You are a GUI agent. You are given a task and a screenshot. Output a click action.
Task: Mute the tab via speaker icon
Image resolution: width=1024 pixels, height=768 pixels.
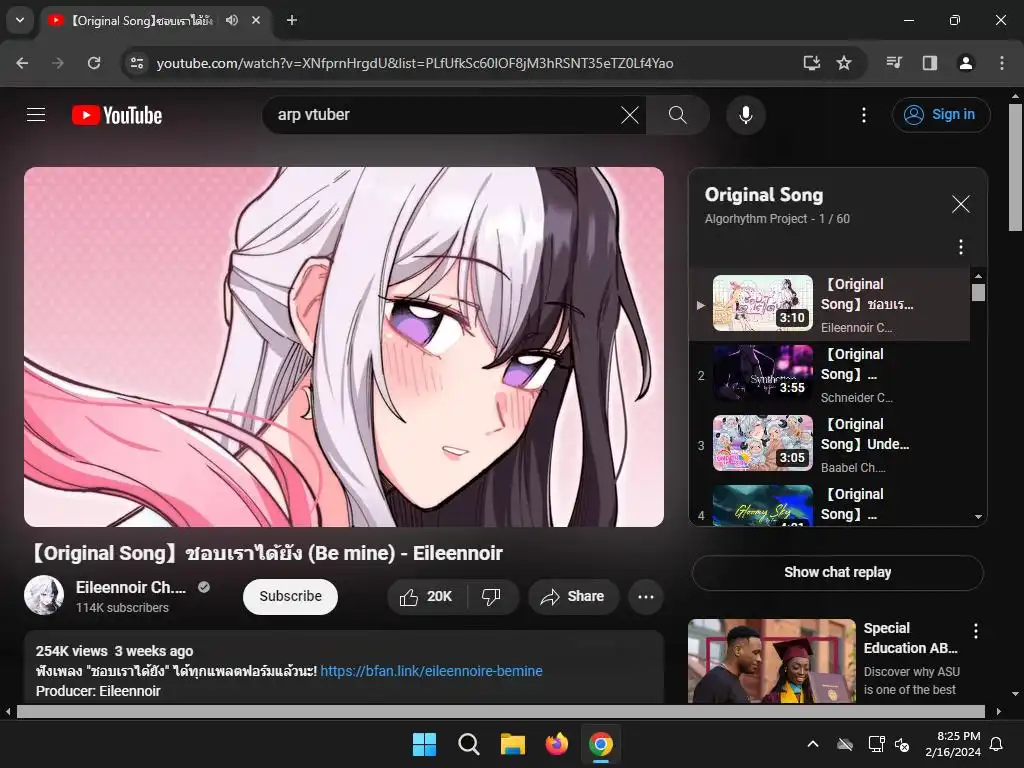coord(232,20)
